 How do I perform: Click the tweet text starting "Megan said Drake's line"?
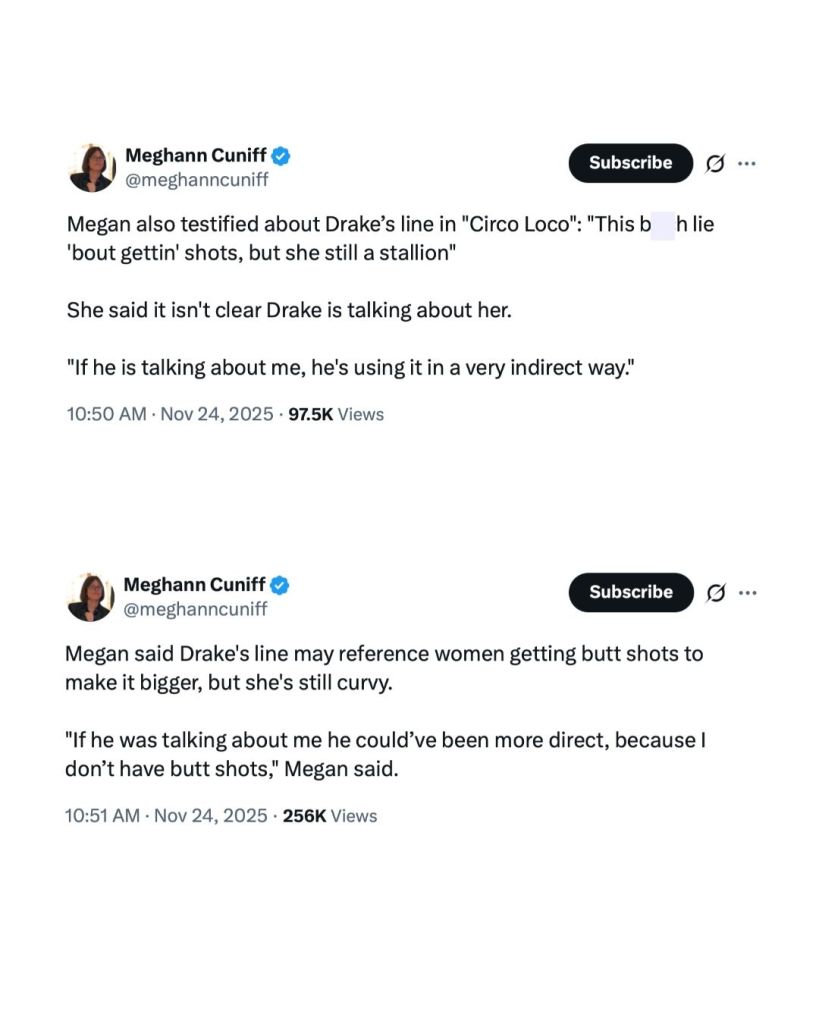tap(384, 668)
